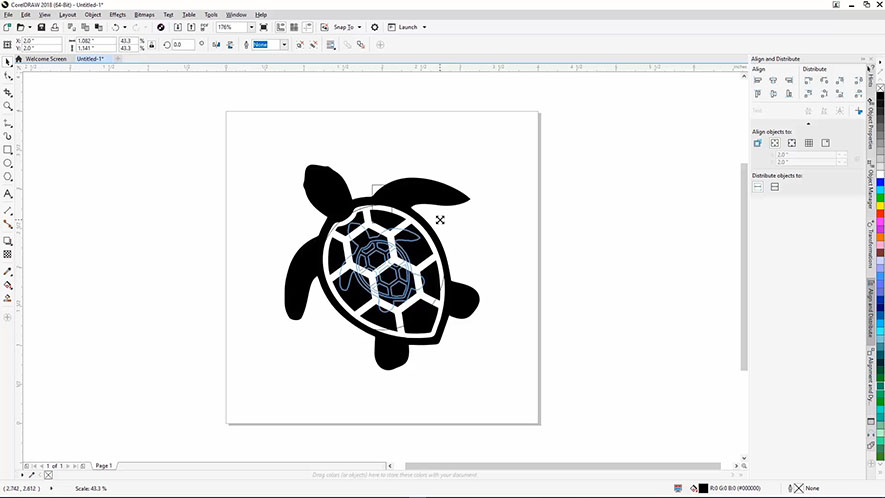885x498 pixels.
Task: Select the Text tool
Action: coord(8,193)
